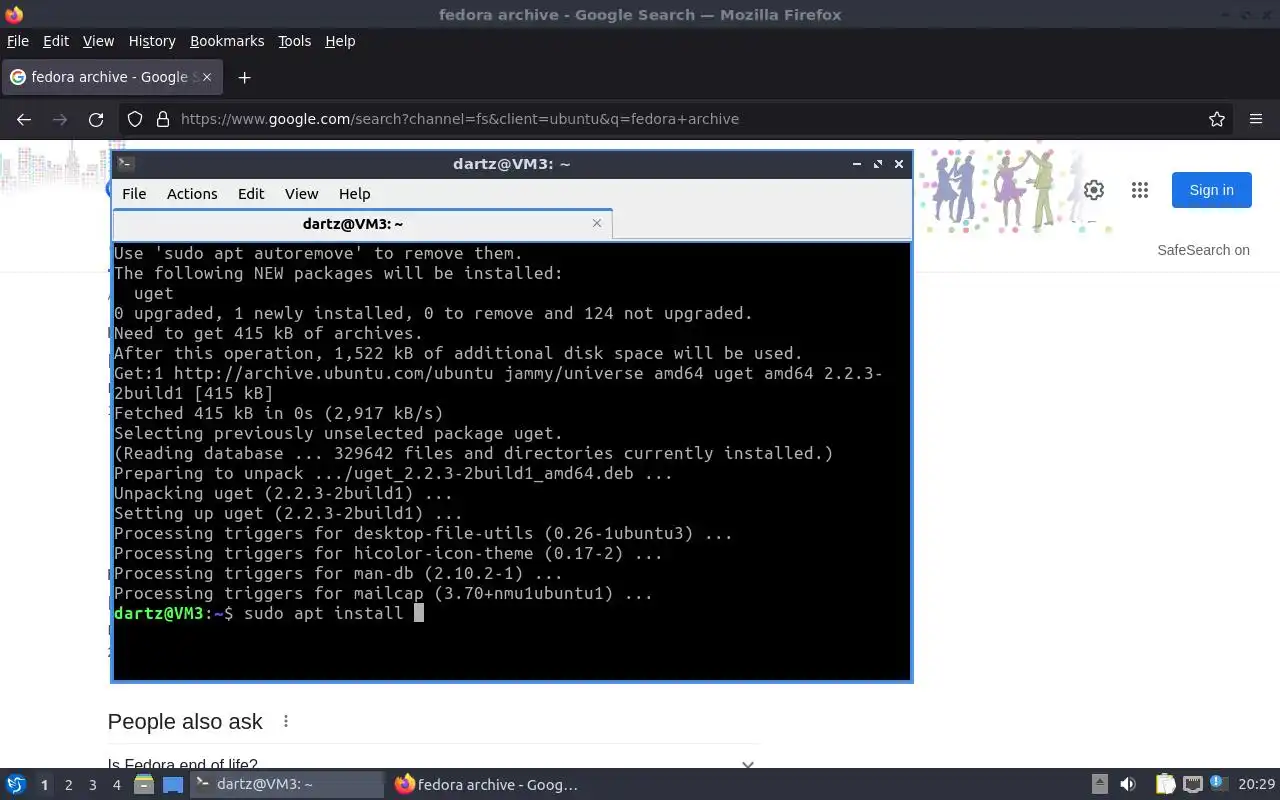The height and width of the screenshot is (800, 1280).
Task: Click the 'Unpacking uget (2.2.3-2build1)' line
Action: 283,493
